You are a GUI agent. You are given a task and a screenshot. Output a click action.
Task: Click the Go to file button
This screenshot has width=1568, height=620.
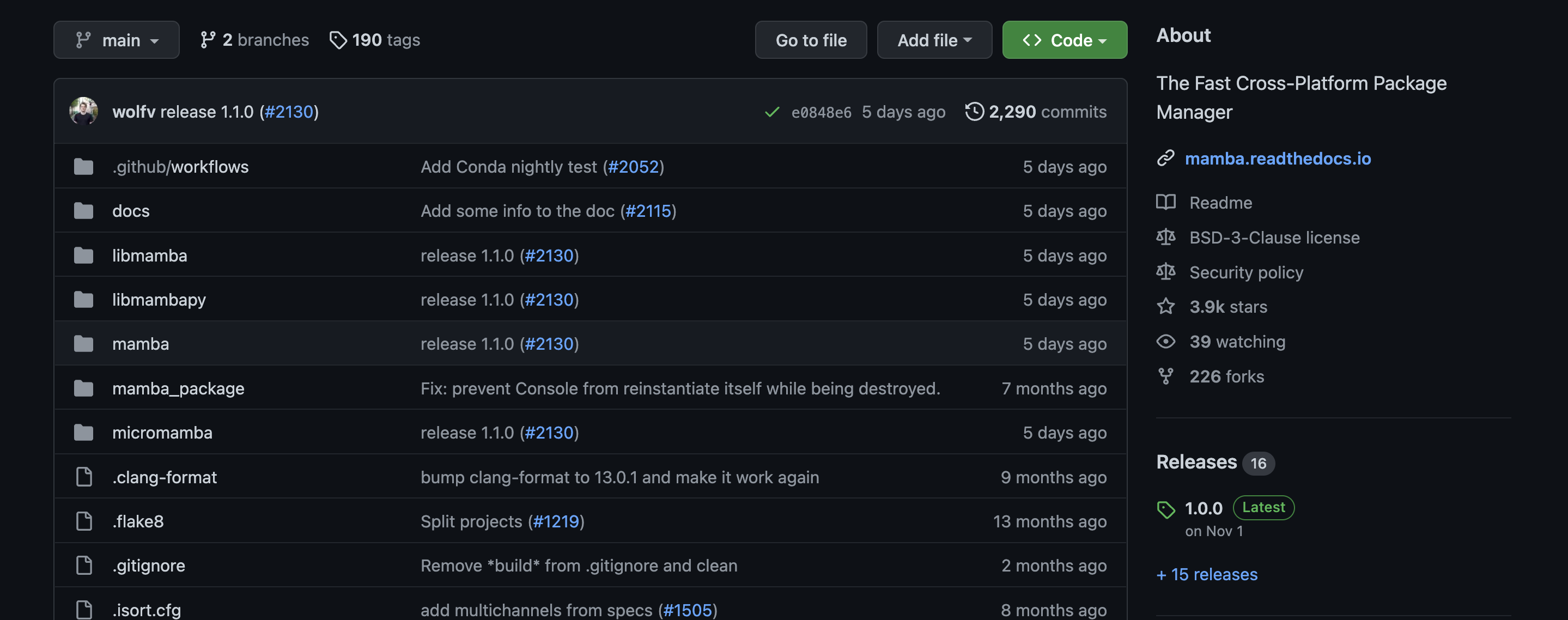click(x=811, y=40)
